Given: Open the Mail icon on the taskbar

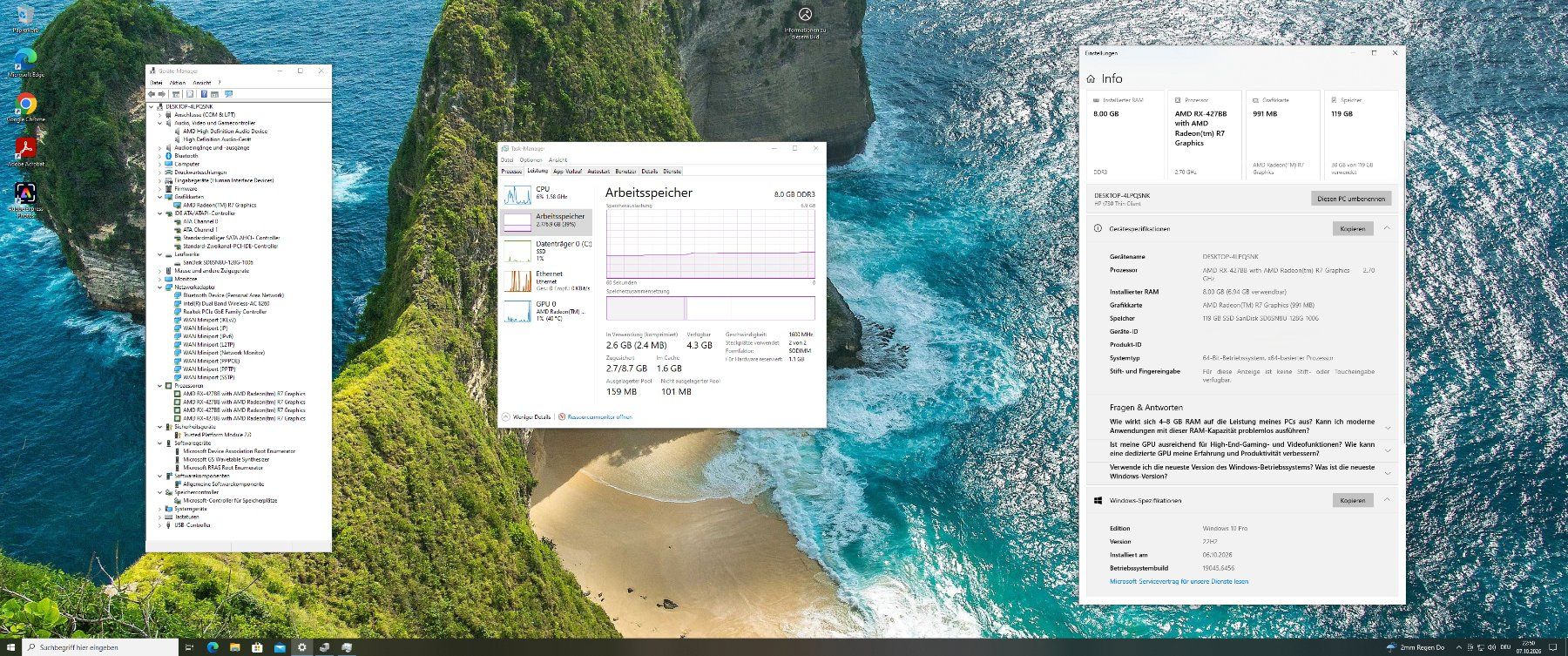Looking at the screenshot, I should click(x=280, y=647).
